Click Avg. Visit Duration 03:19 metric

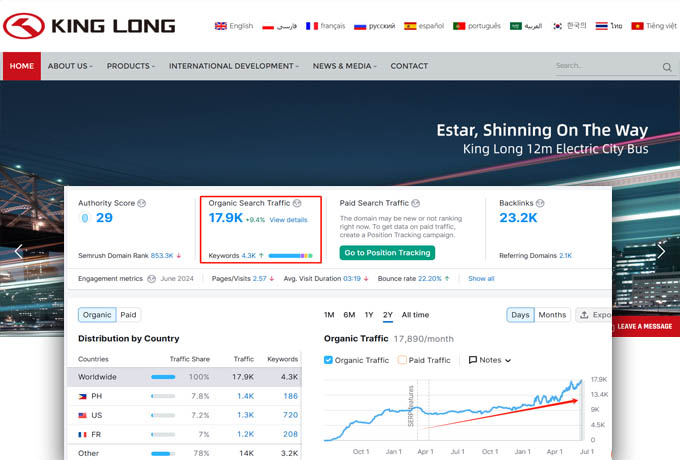(x=326, y=279)
